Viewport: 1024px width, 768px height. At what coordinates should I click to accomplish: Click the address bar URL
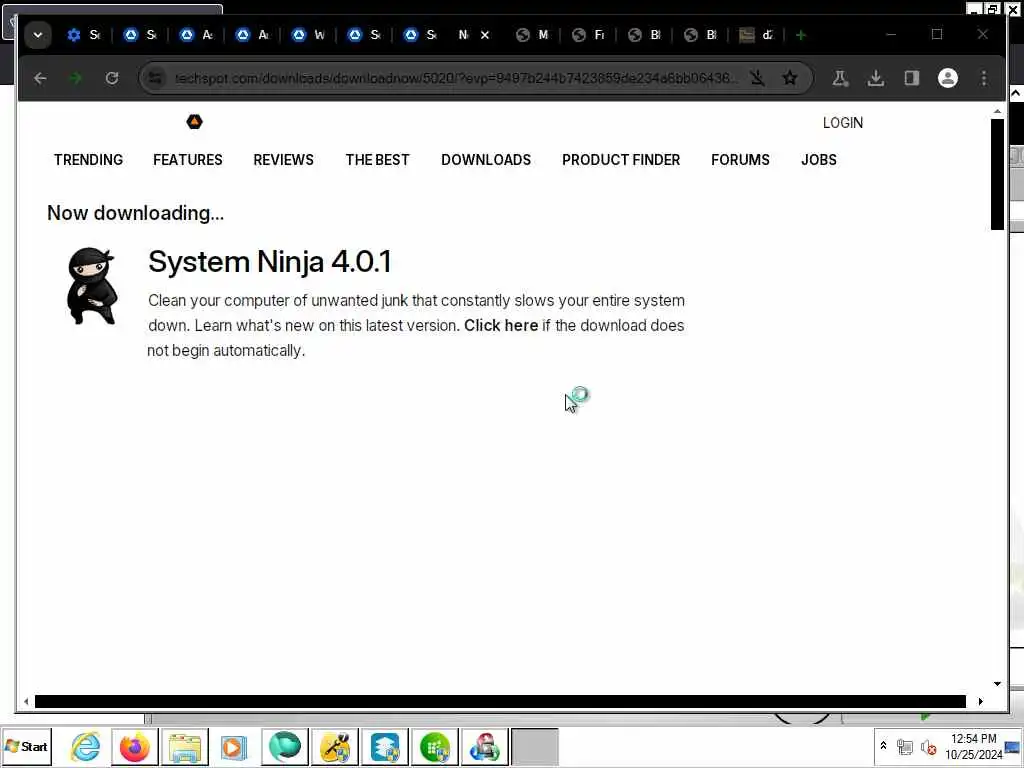pyautogui.click(x=455, y=78)
